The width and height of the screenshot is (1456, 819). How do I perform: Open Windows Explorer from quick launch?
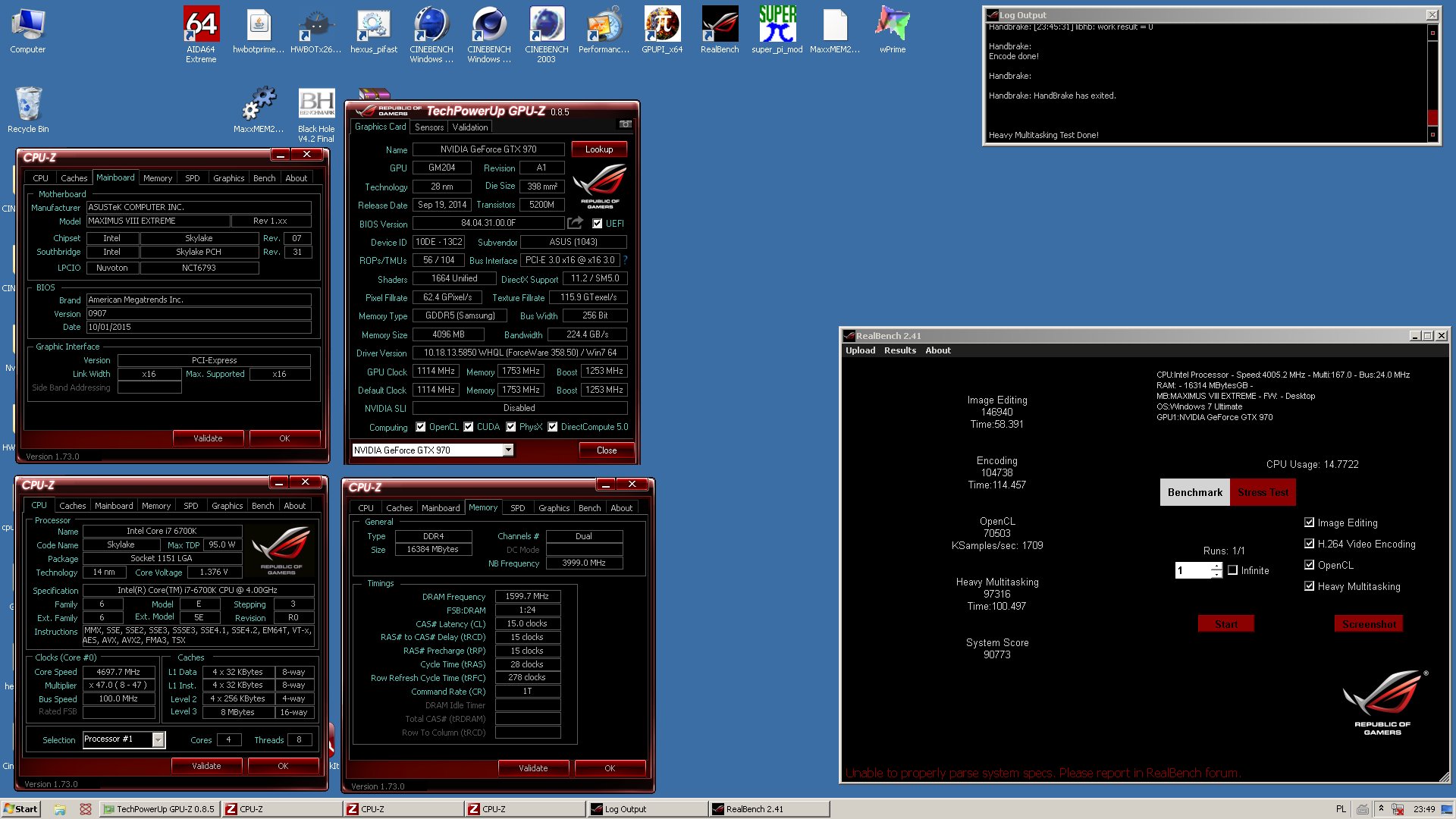pos(60,809)
